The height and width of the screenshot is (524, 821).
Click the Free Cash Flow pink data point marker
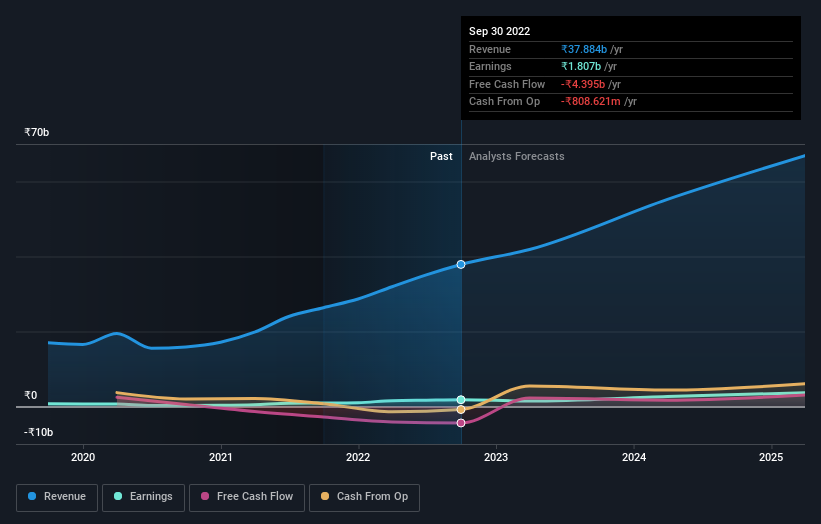[x=461, y=423]
